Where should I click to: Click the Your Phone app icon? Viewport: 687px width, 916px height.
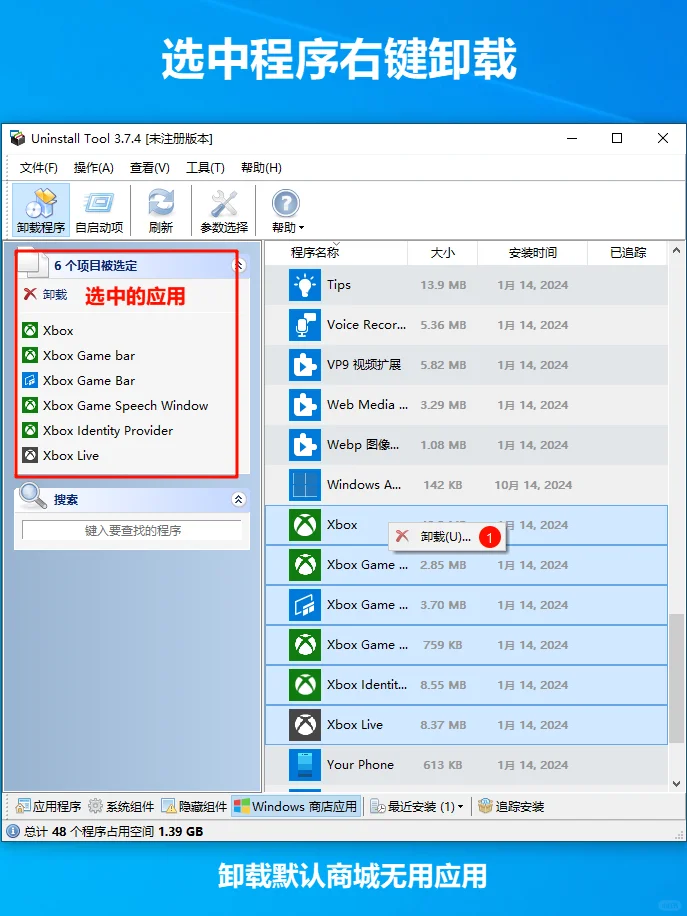(305, 765)
